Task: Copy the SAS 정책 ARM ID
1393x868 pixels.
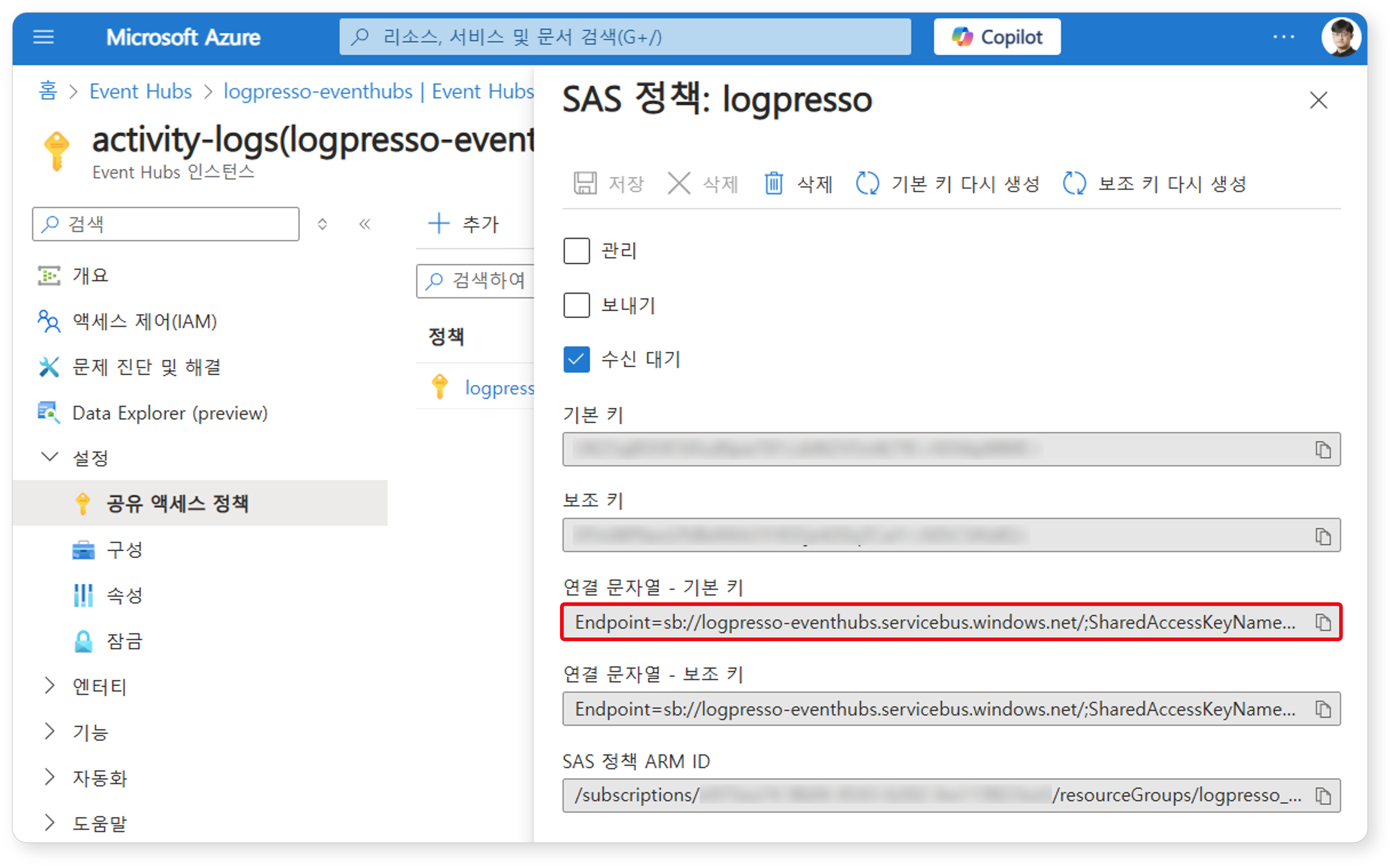Action: pos(1323,796)
